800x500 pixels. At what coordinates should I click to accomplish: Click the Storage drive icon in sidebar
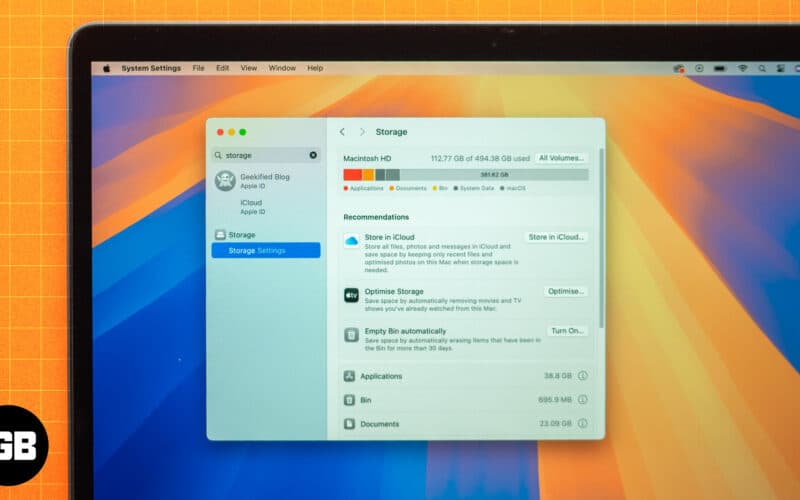pos(220,235)
